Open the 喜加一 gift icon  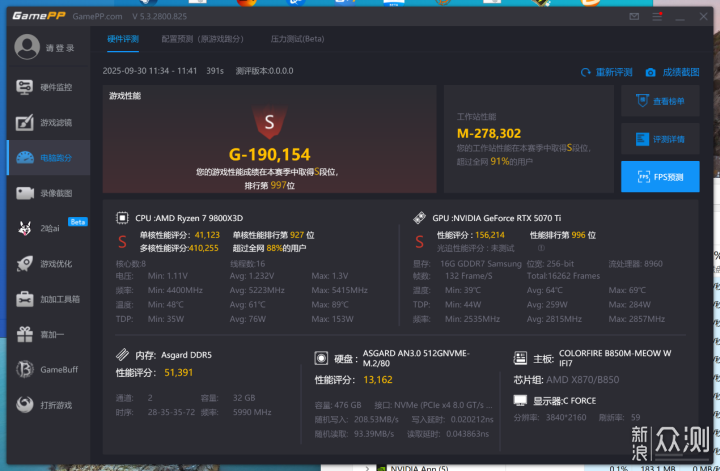tap(25, 334)
